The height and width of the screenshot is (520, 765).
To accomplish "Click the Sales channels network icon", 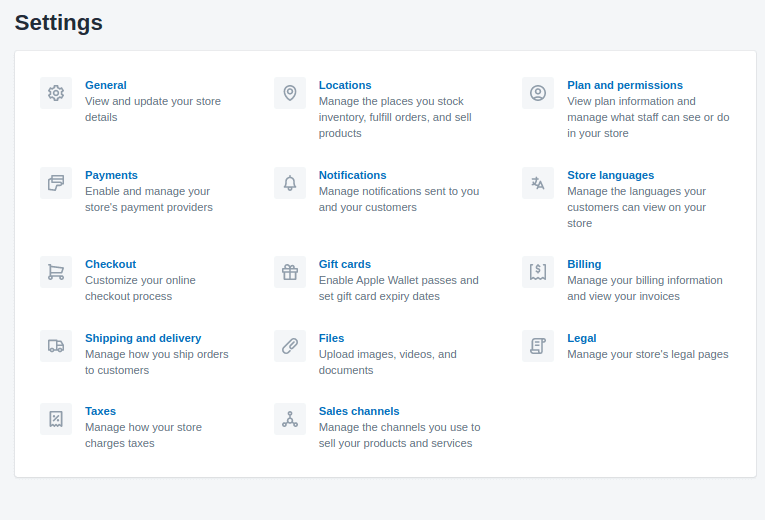I will [x=290, y=419].
